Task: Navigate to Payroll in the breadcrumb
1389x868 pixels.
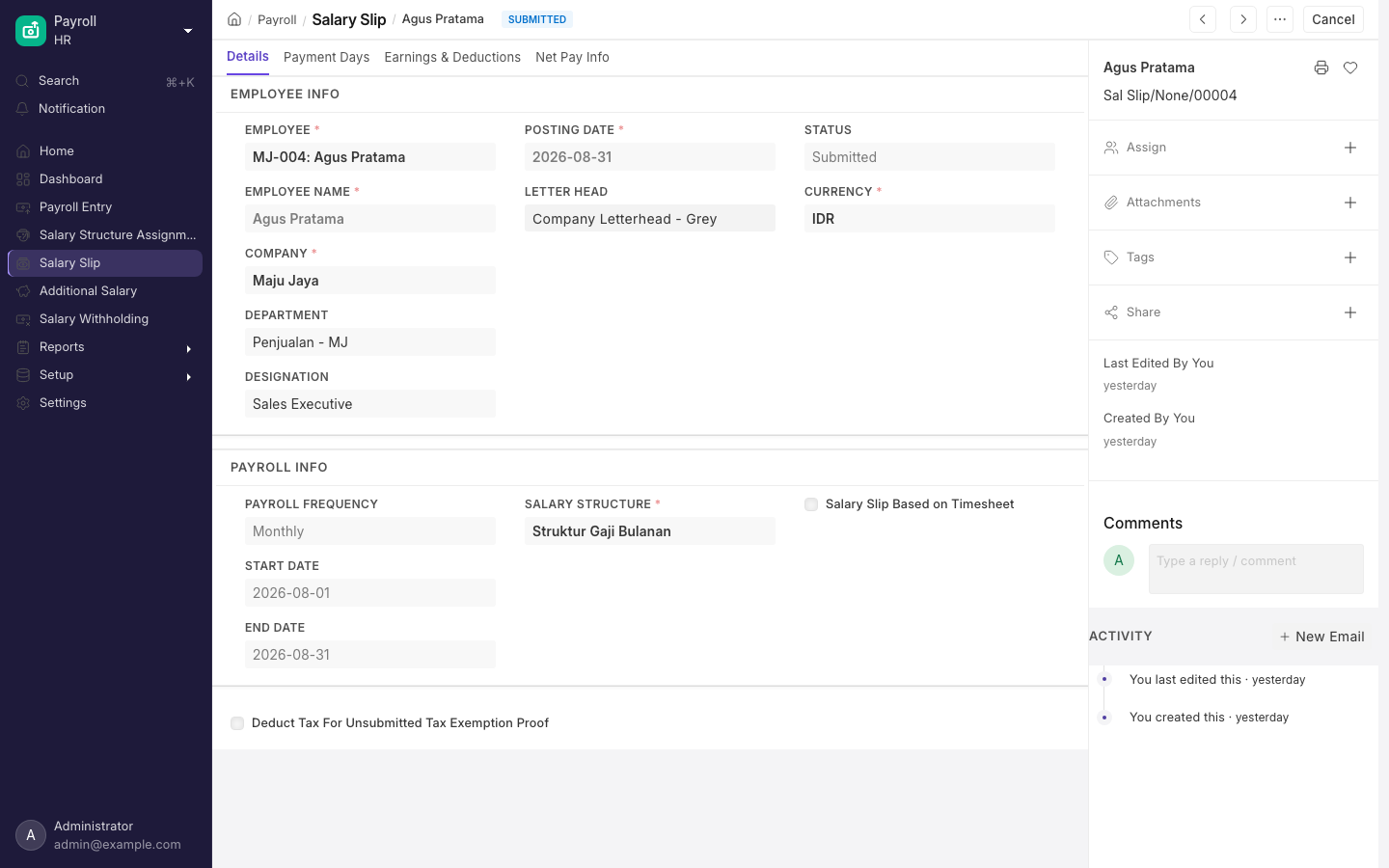Action: pos(277,19)
